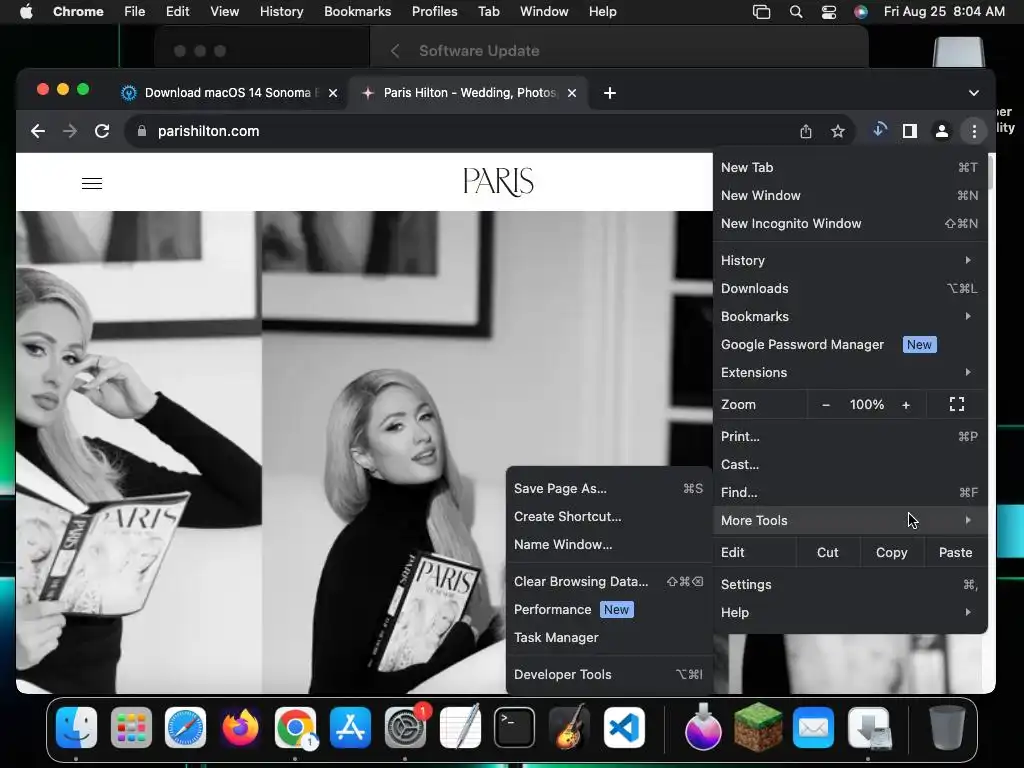This screenshot has height=768, width=1024.
Task: Expand the Extensions submenu
Action: point(848,373)
